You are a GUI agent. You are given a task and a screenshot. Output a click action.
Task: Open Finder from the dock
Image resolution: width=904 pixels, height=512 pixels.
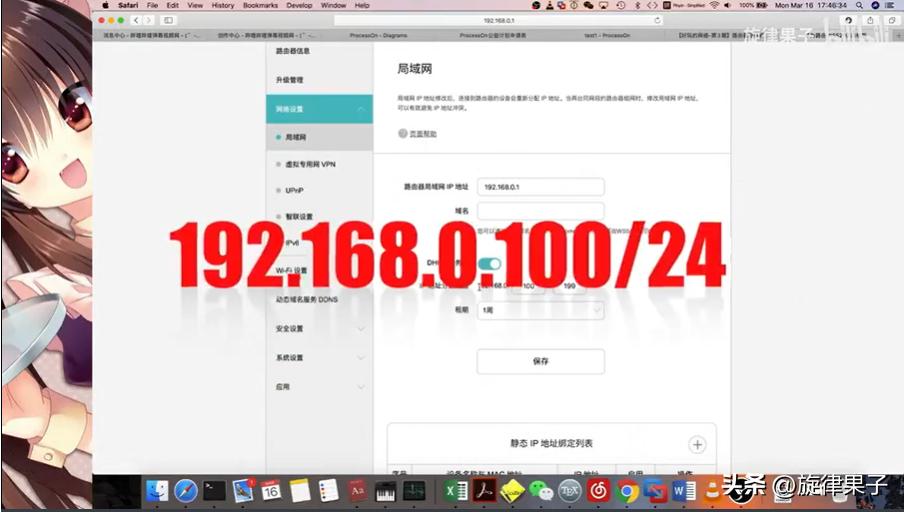click(157, 491)
